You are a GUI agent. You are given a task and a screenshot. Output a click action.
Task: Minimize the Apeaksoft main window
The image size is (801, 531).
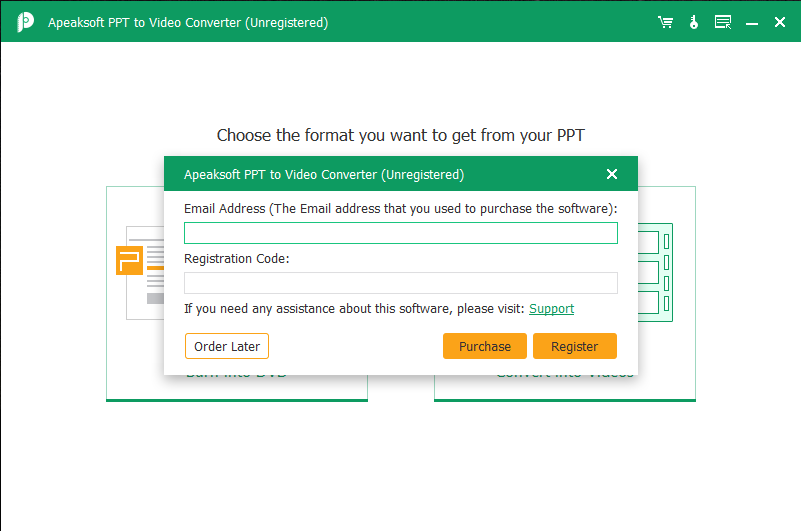pyautogui.click(x=751, y=23)
